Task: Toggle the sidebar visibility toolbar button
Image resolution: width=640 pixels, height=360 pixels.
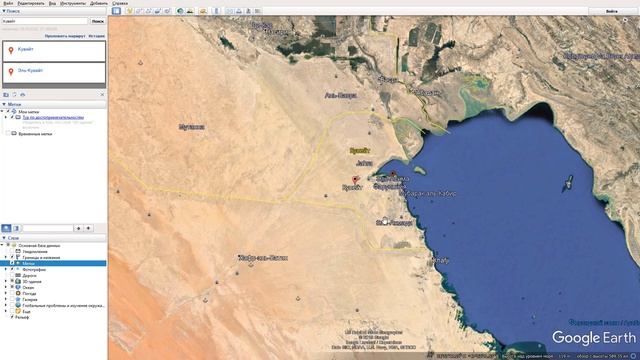Action: click(116, 11)
